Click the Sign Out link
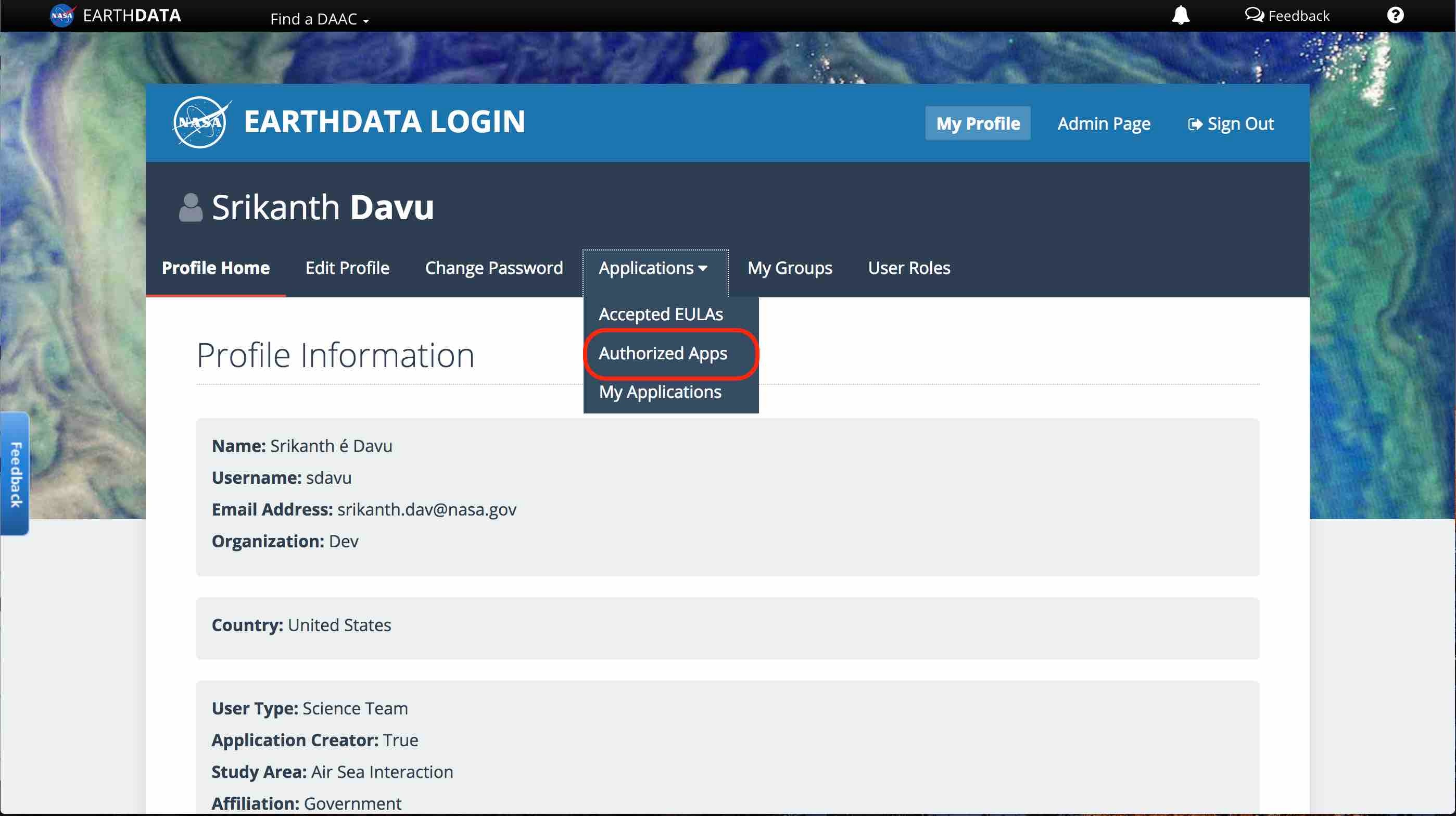The image size is (1456, 816). click(1231, 123)
